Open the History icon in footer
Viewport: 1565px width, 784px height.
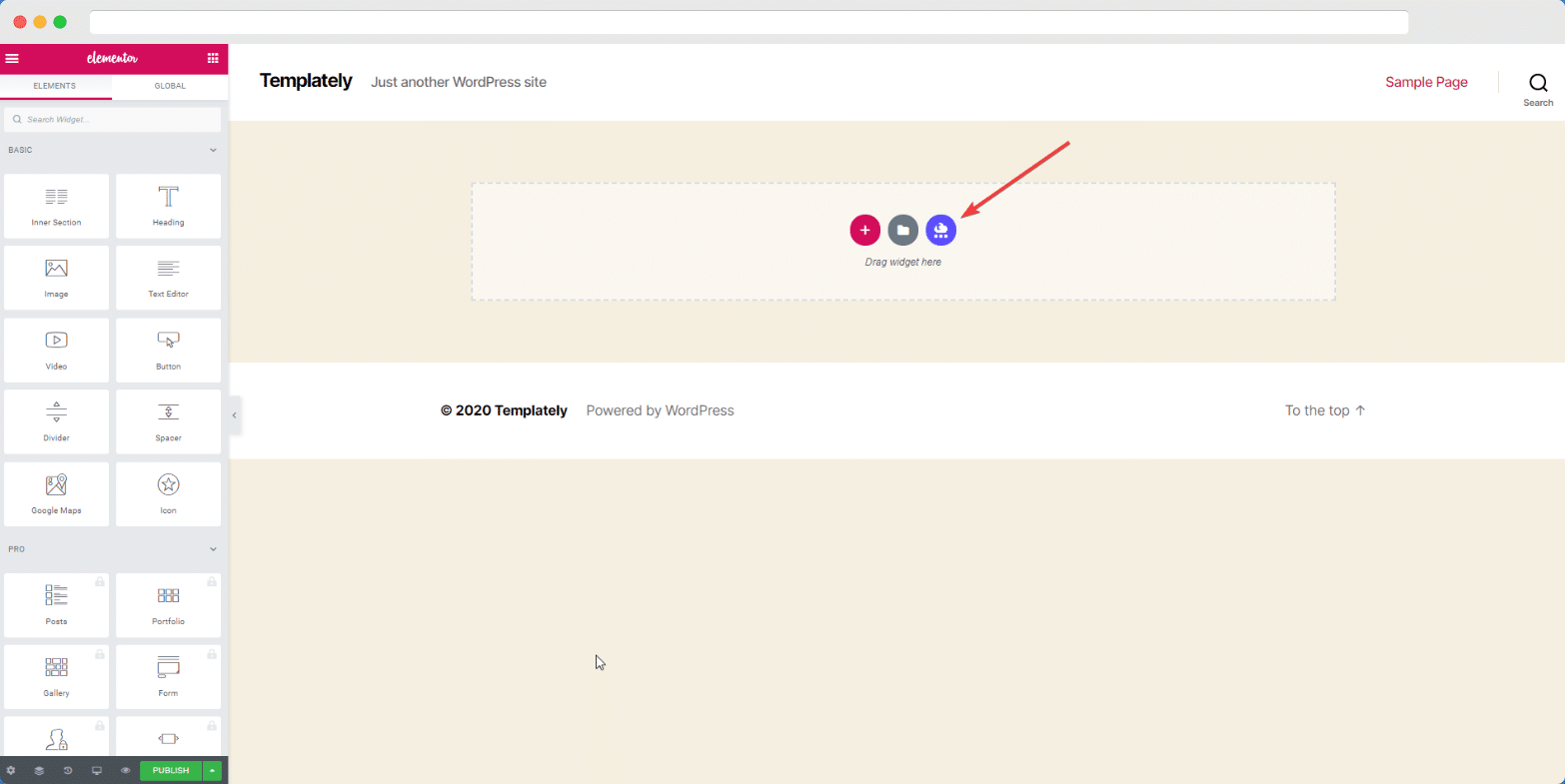click(68, 771)
